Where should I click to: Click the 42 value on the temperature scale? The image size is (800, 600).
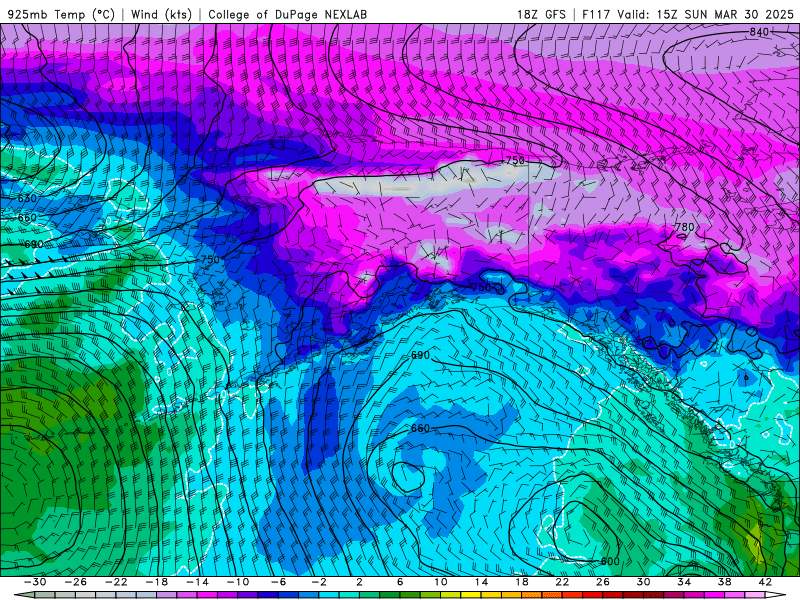pyautogui.click(x=765, y=582)
